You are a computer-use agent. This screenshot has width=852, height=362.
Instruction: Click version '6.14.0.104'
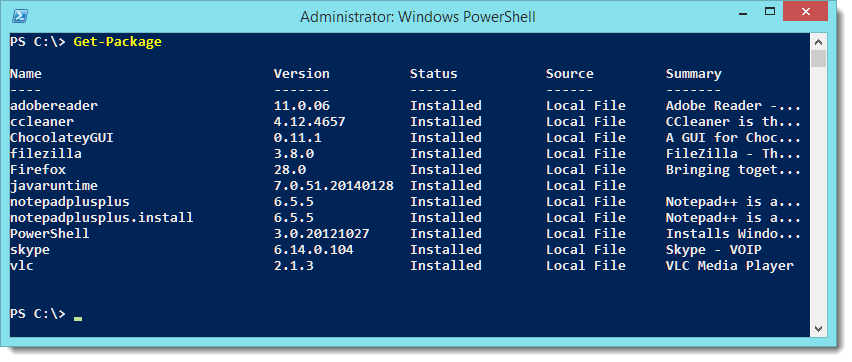[314, 250]
